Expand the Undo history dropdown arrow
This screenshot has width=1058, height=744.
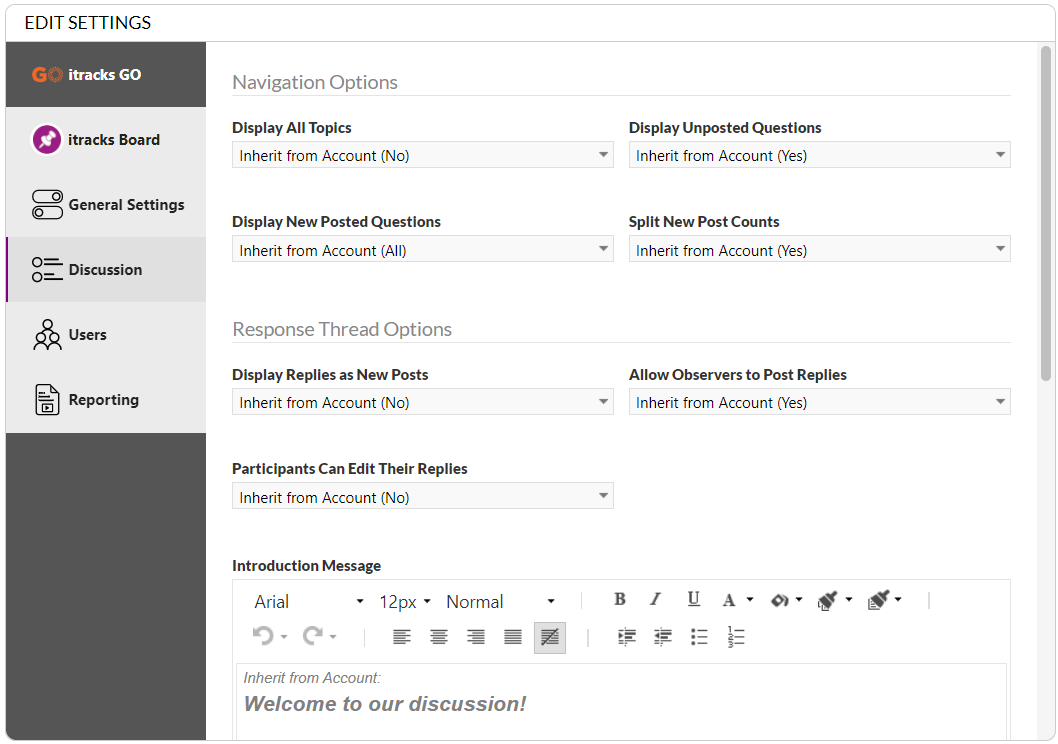[x=283, y=636]
